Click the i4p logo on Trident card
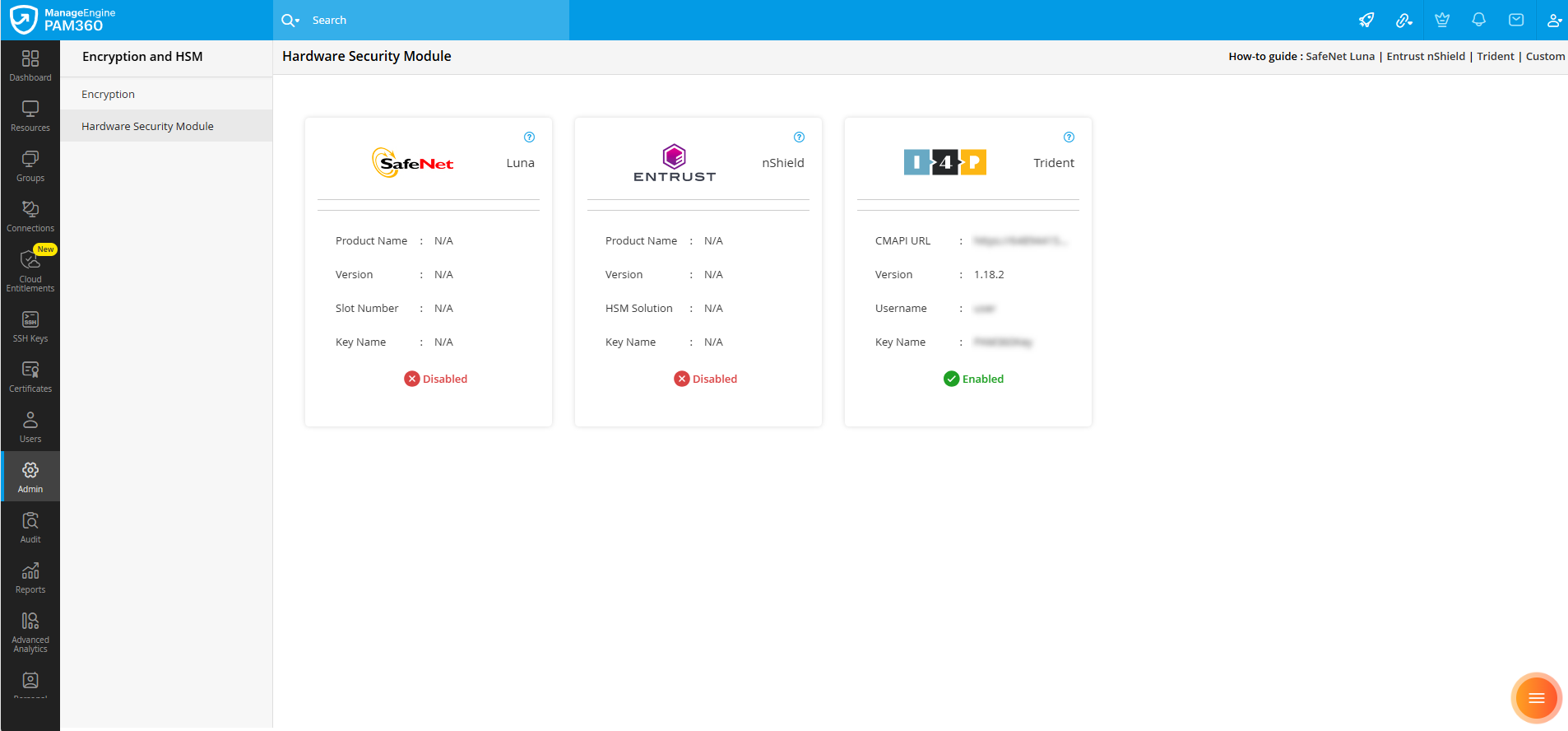Image resolution: width=1568 pixels, height=731 pixels. pos(945,162)
